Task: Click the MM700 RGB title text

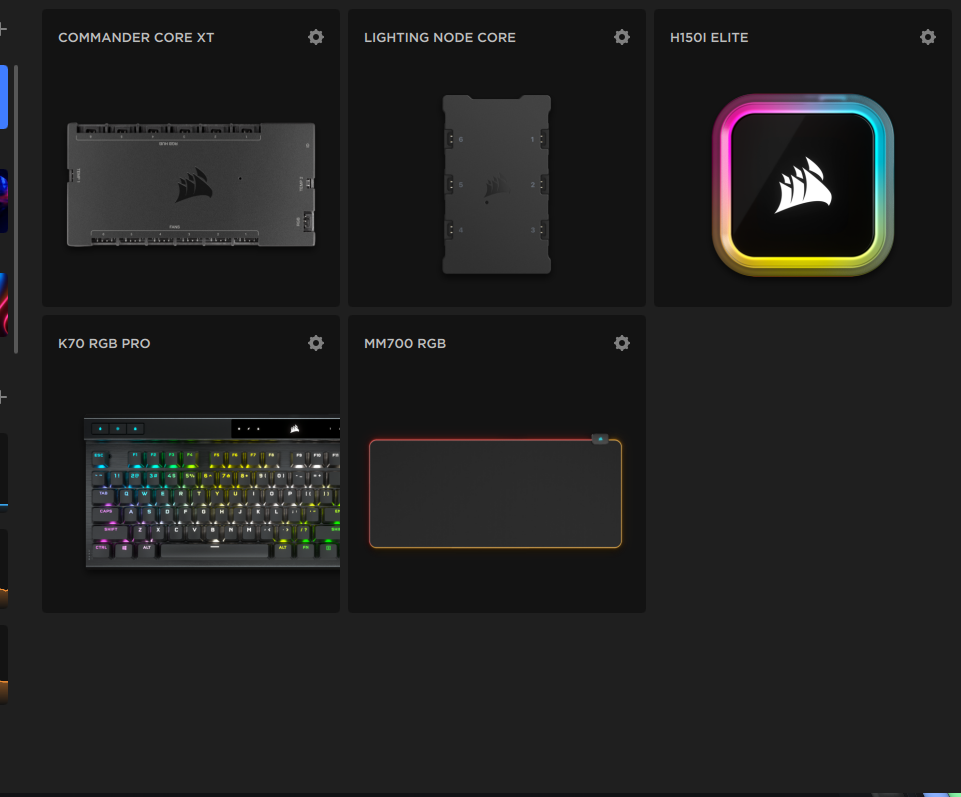Action: pyautogui.click(x=405, y=344)
